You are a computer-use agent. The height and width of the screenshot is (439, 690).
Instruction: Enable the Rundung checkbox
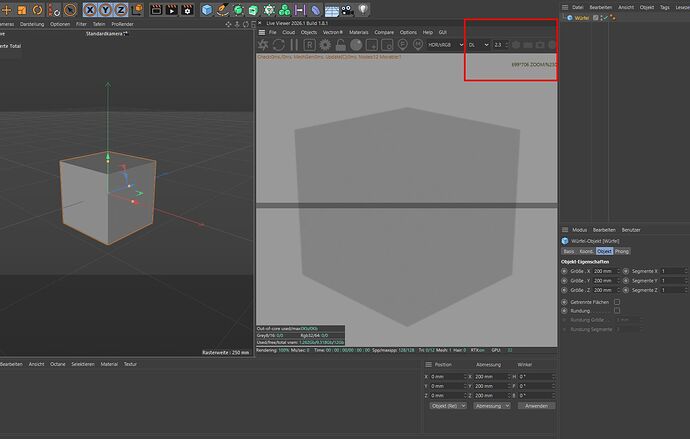[617, 311]
